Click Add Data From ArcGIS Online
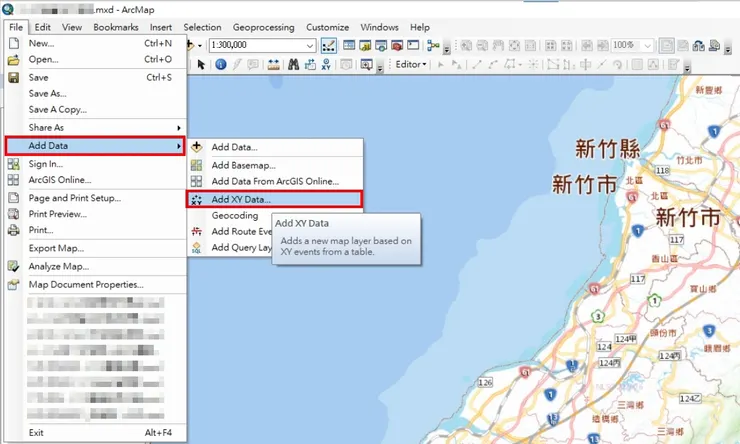 (x=274, y=182)
